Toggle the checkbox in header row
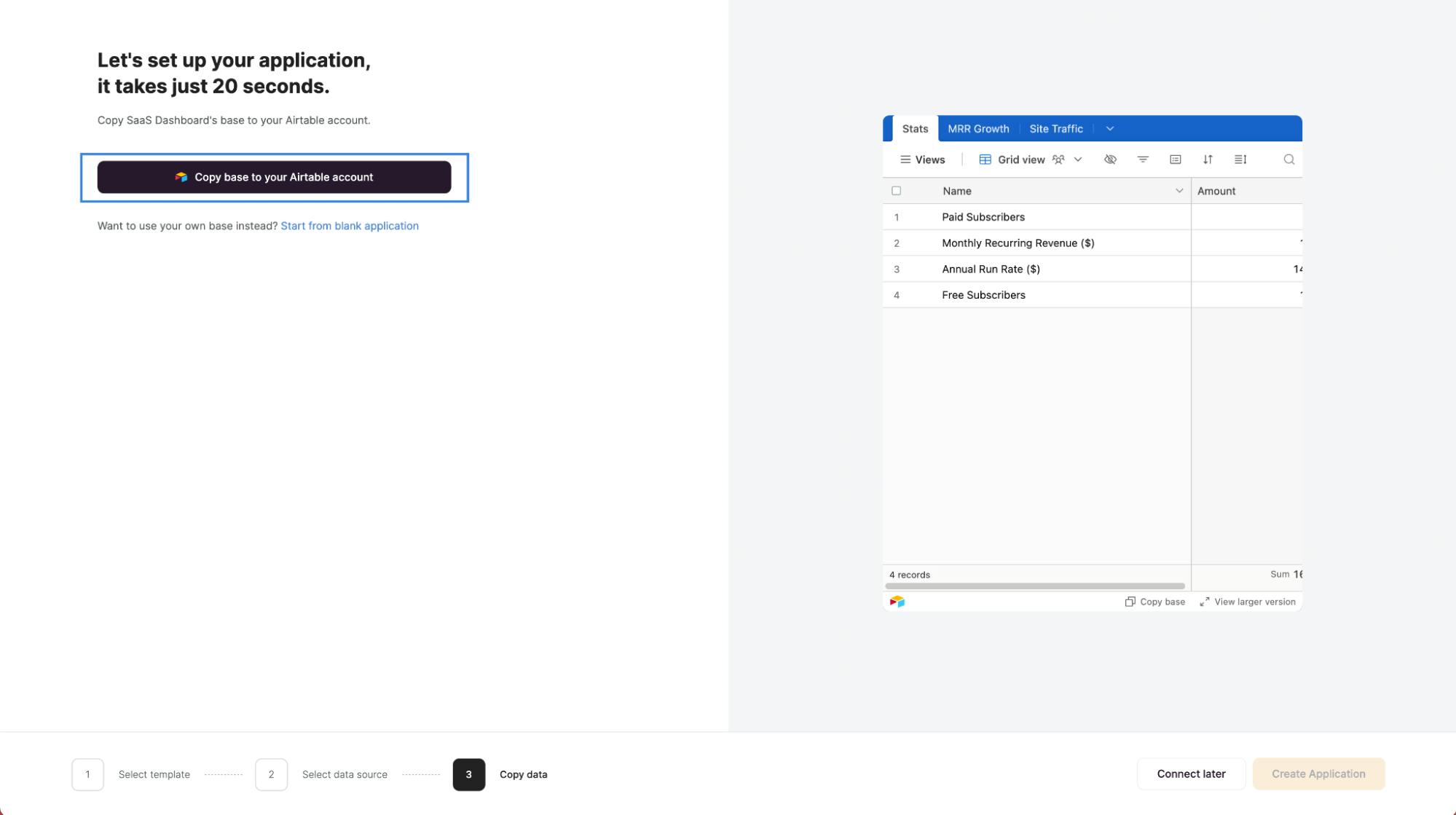Image resolution: width=1456 pixels, height=815 pixels. pos(897,190)
